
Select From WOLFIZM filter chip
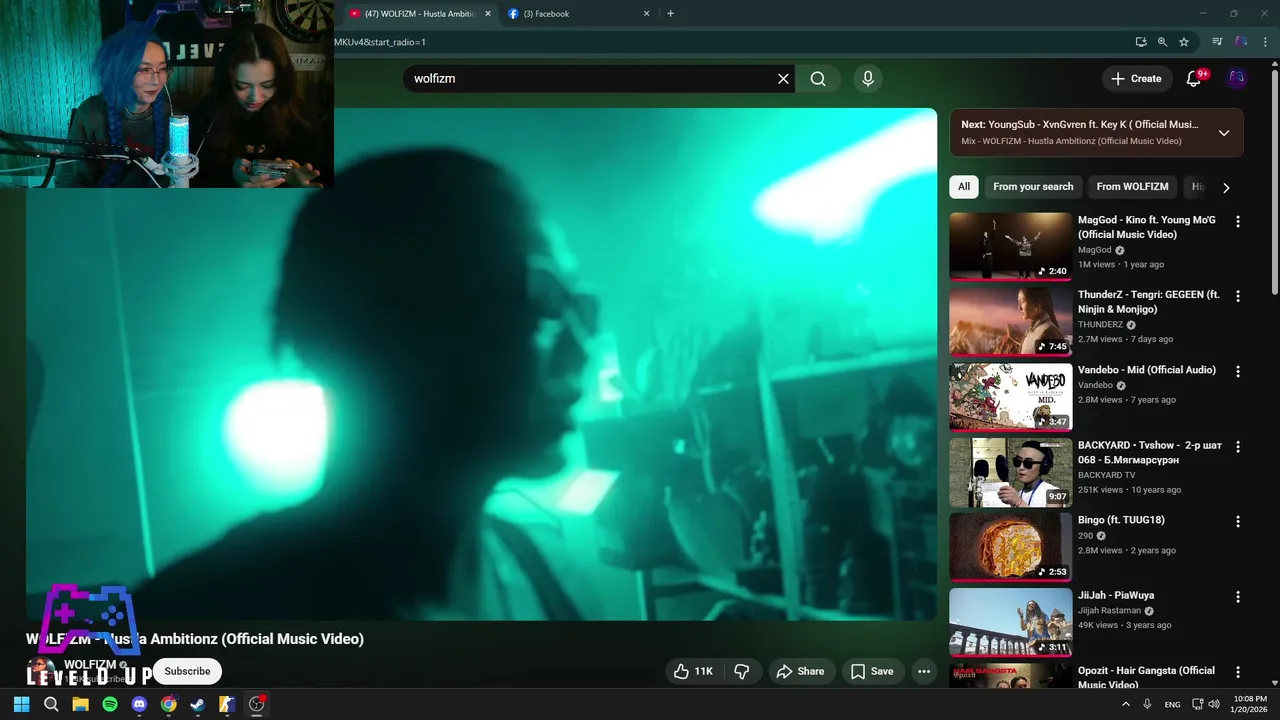pos(1132,187)
